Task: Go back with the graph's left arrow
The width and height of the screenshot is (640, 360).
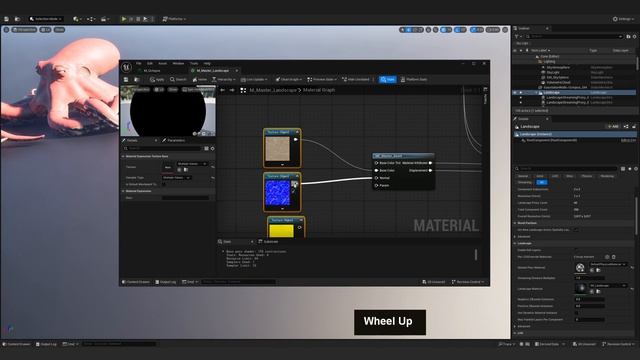Action: tap(222, 90)
